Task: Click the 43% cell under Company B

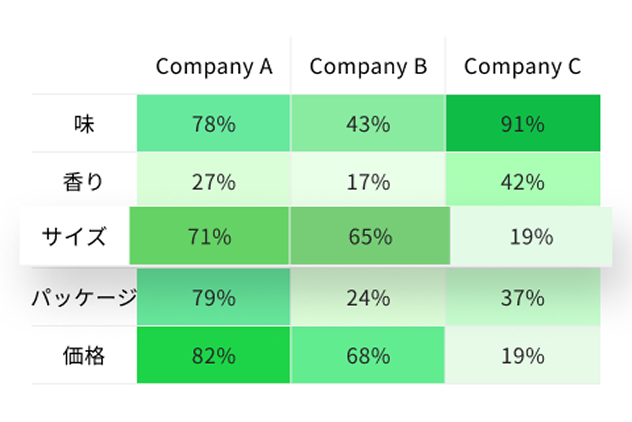Action: point(368,124)
